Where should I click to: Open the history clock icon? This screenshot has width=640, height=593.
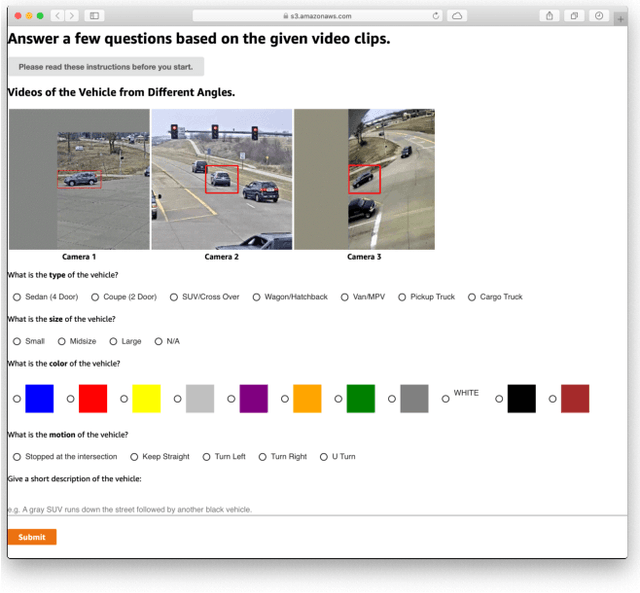[x=599, y=16]
